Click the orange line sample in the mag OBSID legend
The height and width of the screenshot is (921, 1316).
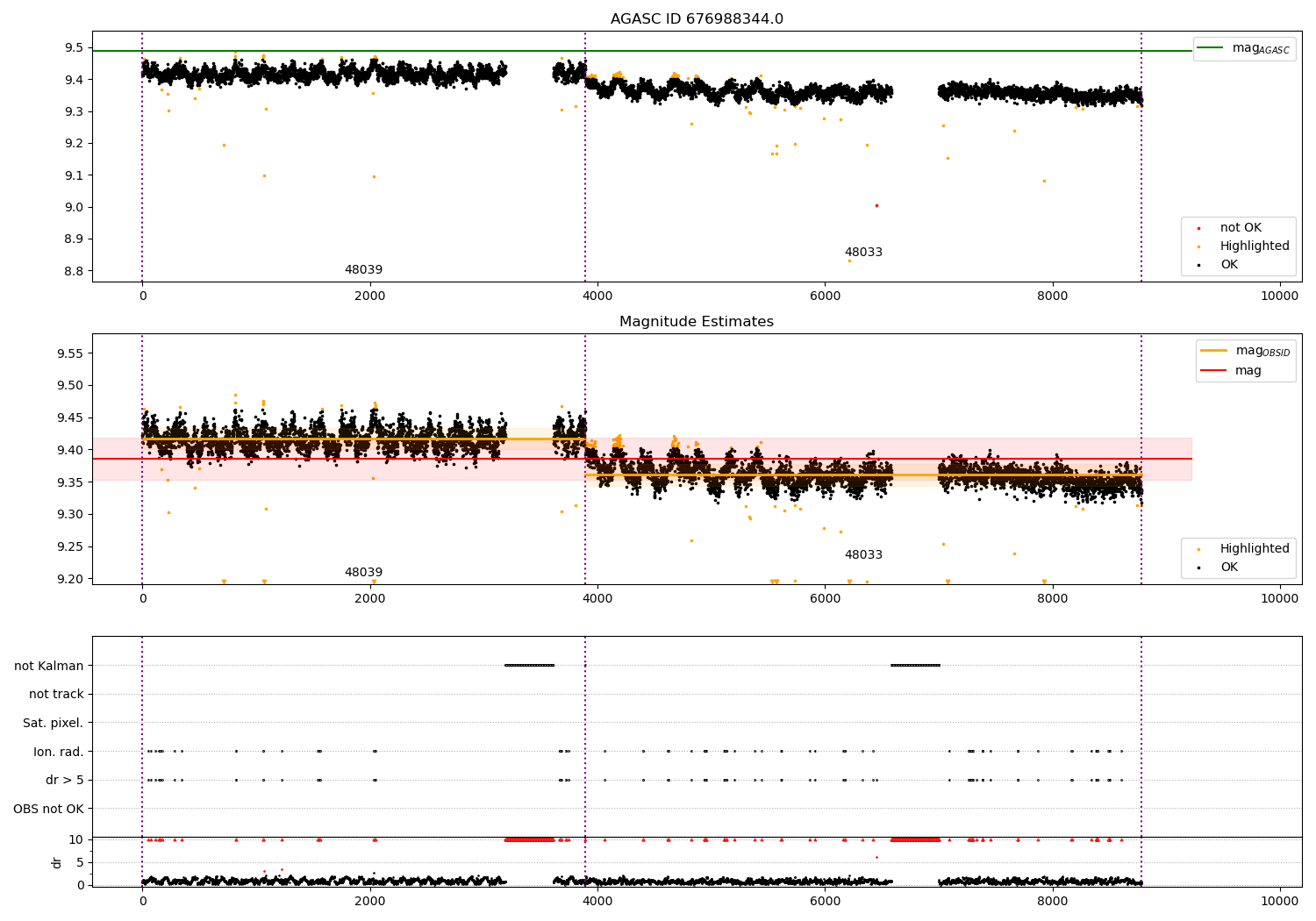tap(1213, 351)
